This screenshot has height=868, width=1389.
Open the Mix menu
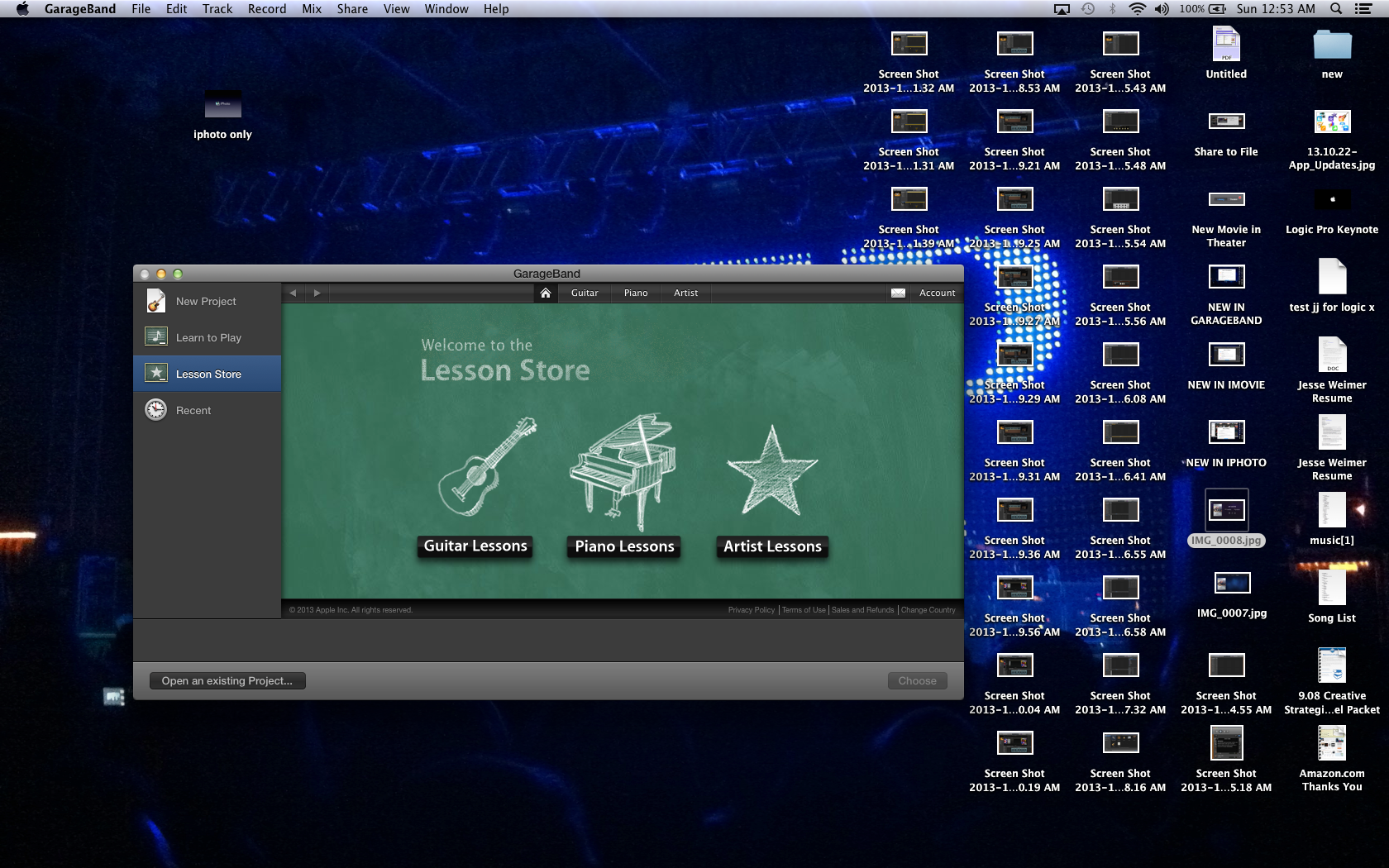312,9
